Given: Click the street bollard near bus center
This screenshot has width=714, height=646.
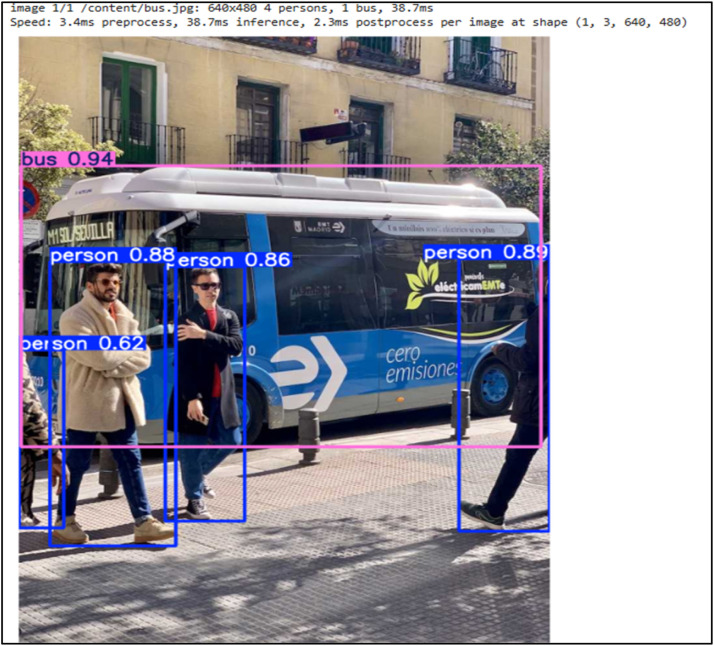Looking at the screenshot, I should [309, 436].
